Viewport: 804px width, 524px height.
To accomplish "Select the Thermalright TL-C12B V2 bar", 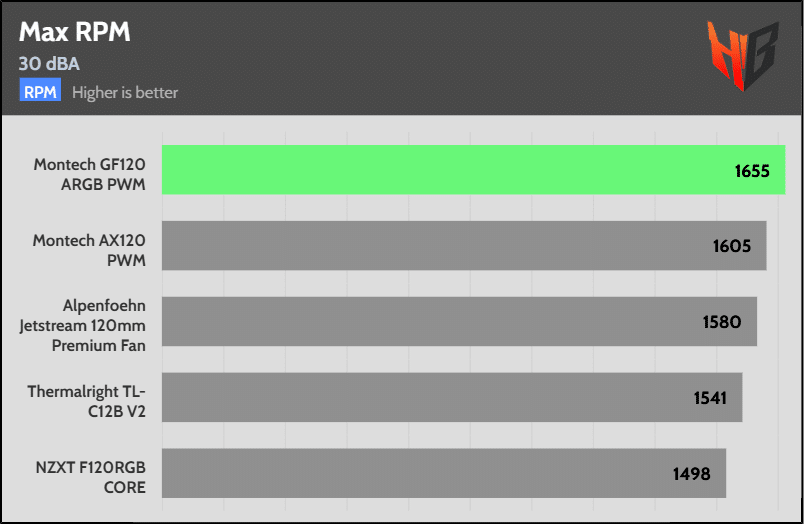I will pyautogui.click(x=452, y=397).
